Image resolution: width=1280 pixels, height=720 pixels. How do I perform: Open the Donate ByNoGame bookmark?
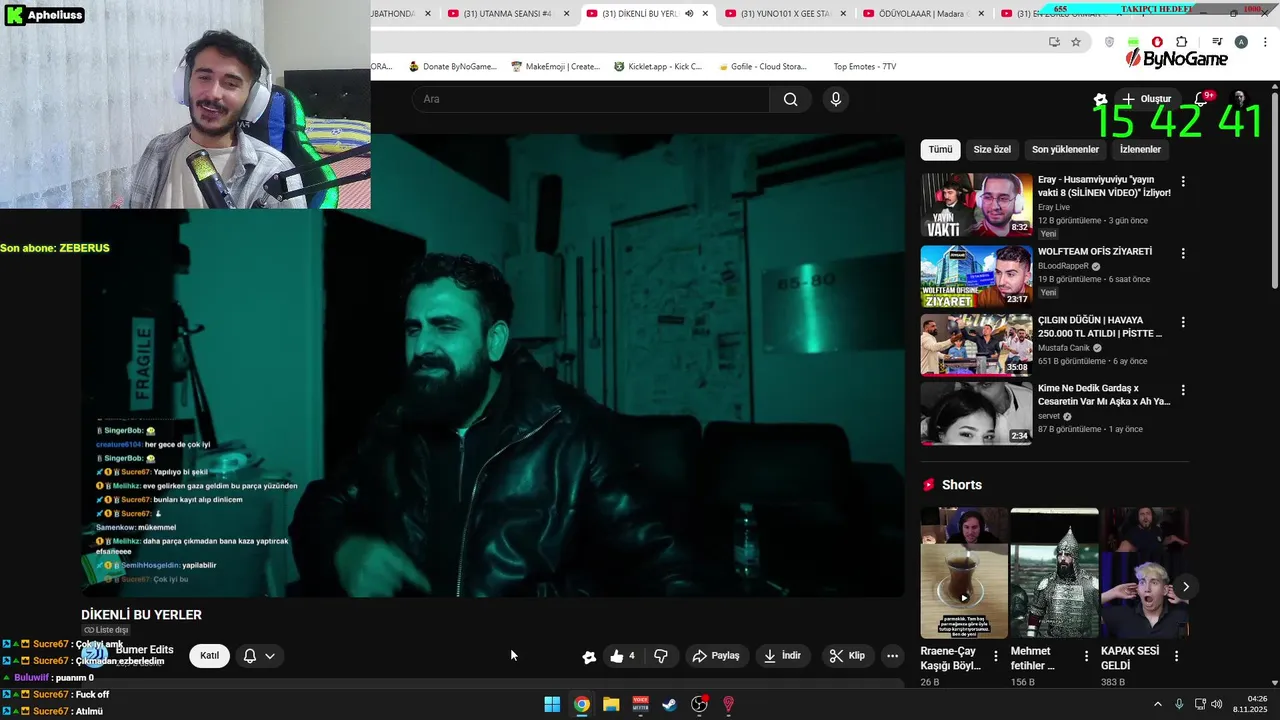coord(452,66)
